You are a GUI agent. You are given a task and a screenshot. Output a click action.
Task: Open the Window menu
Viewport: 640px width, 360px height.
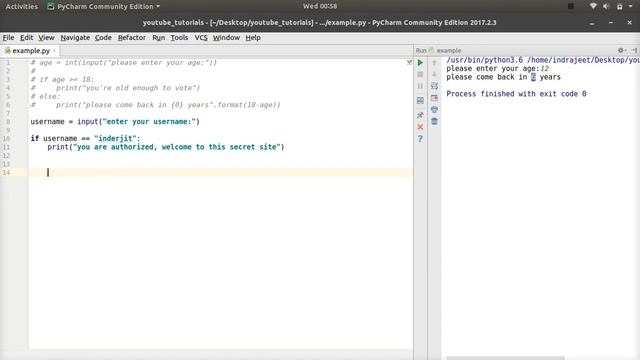tap(226, 38)
